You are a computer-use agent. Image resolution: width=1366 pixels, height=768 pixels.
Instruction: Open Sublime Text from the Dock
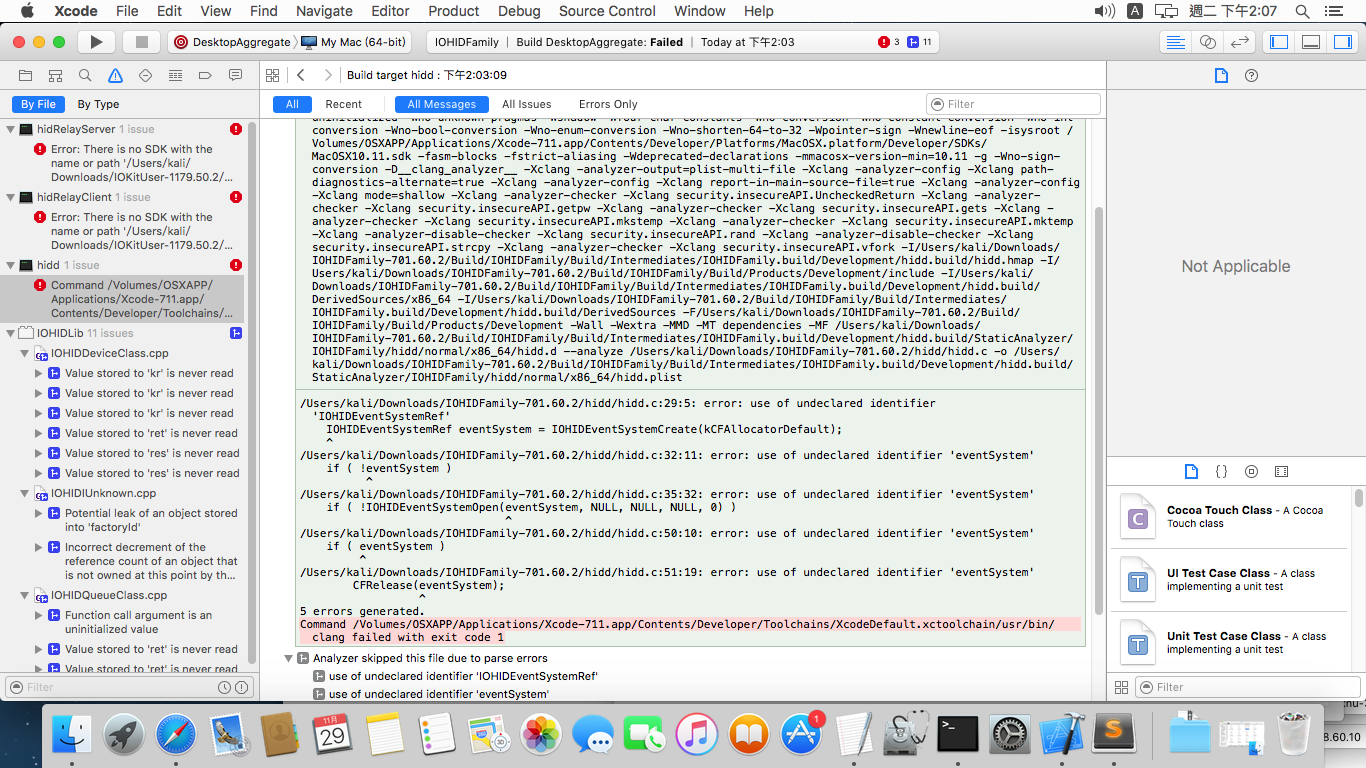coord(1113,735)
